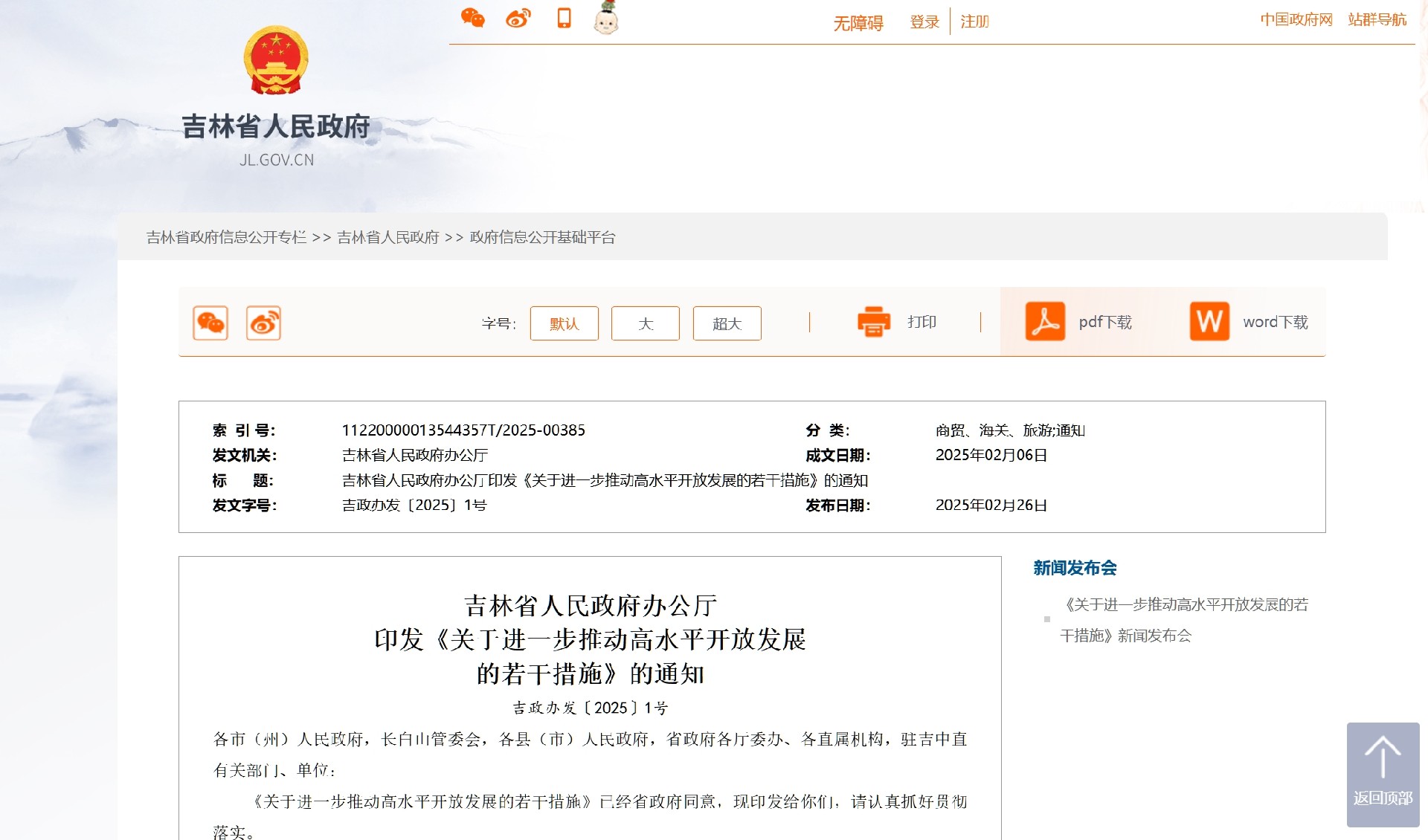Click the PDF download icon
Viewport: 1428px width, 840px height.
coord(1045,322)
